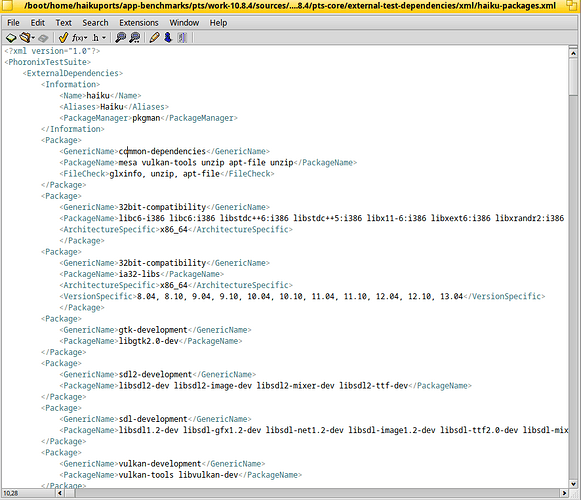581x500 pixels.
Task: Click the "gtk-development" GenericName text
Action: click(153, 330)
